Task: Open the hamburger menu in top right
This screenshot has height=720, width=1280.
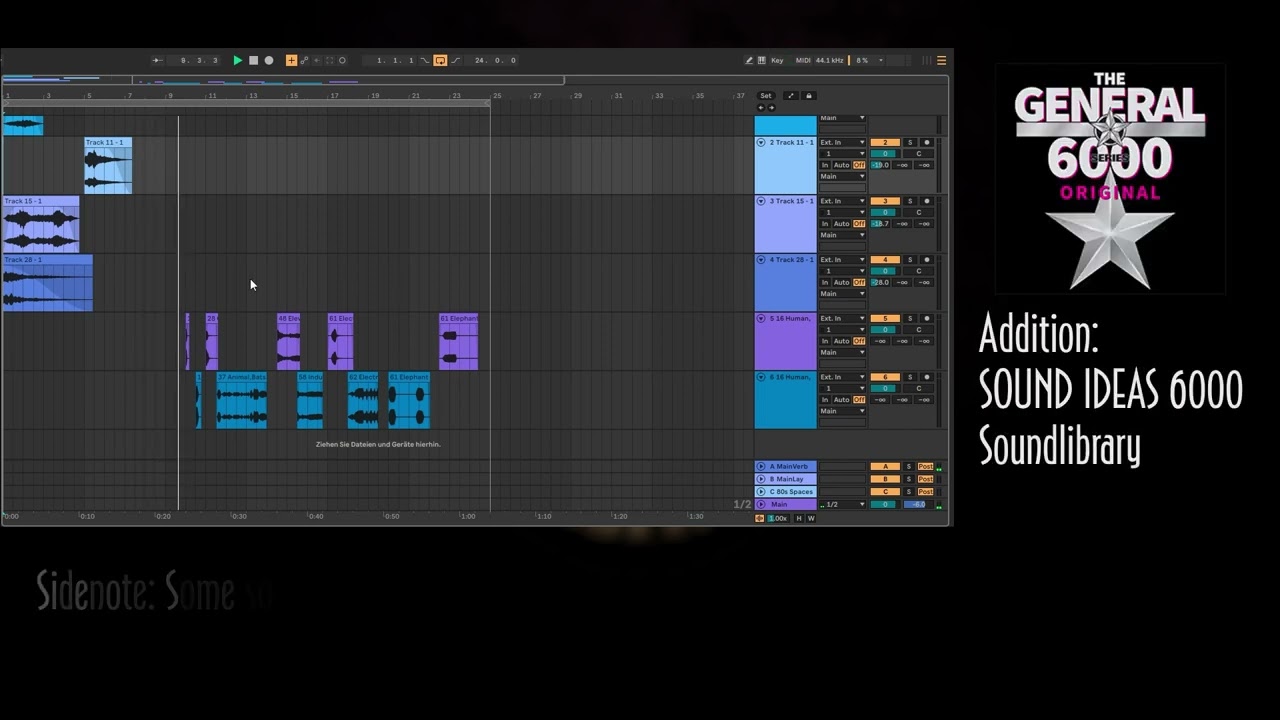Action: [941, 60]
